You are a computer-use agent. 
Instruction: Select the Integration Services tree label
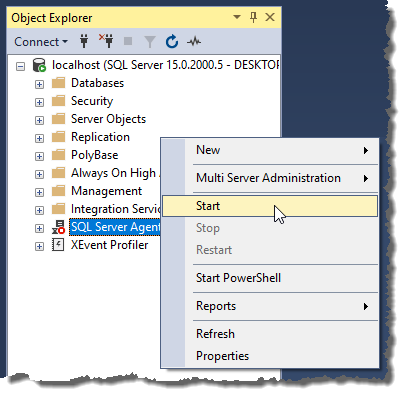[x=116, y=209]
